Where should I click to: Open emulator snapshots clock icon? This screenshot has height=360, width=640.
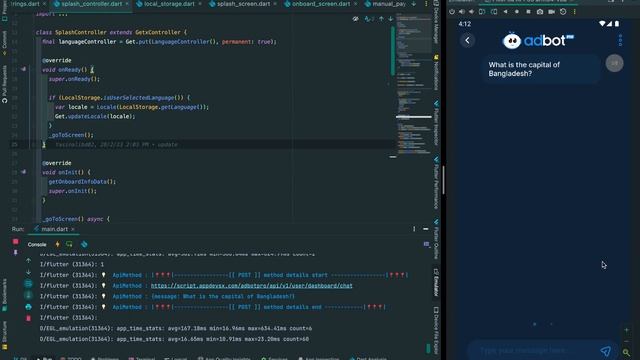pyautogui.click(x=563, y=12)
